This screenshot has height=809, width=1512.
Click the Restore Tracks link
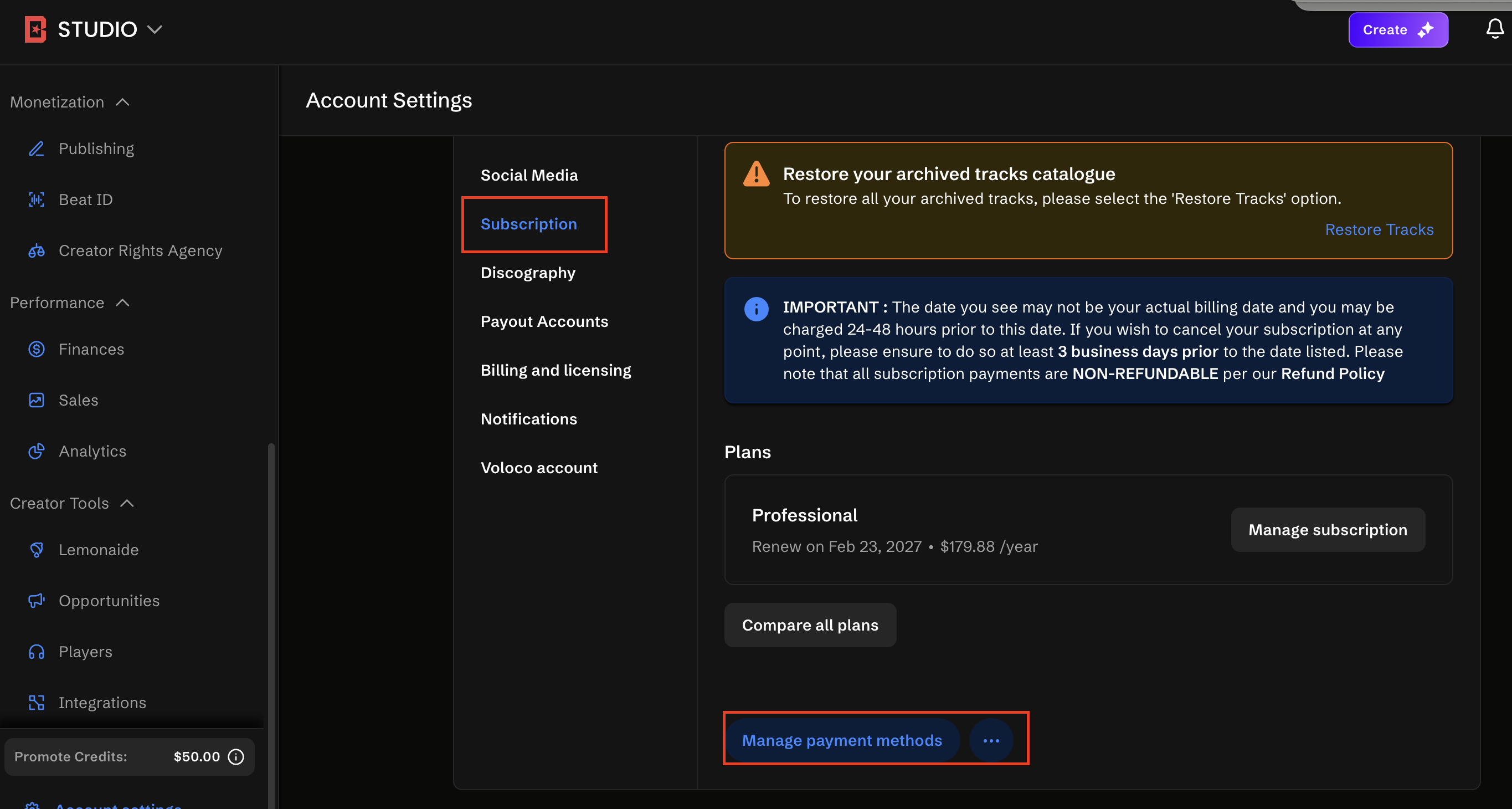tap(1379, 229)
